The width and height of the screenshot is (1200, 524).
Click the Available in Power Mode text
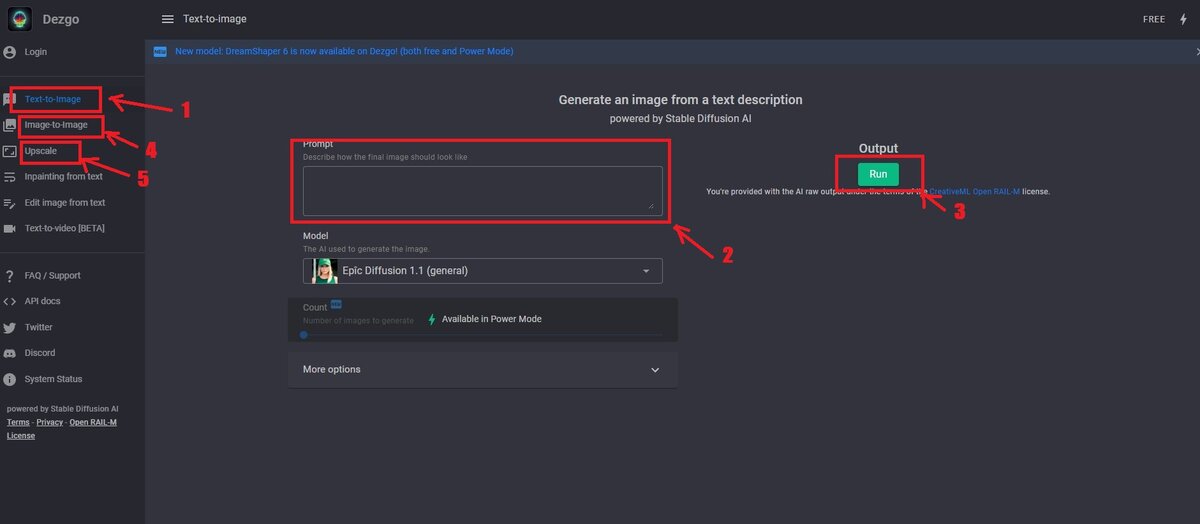[x=492, y=319]
